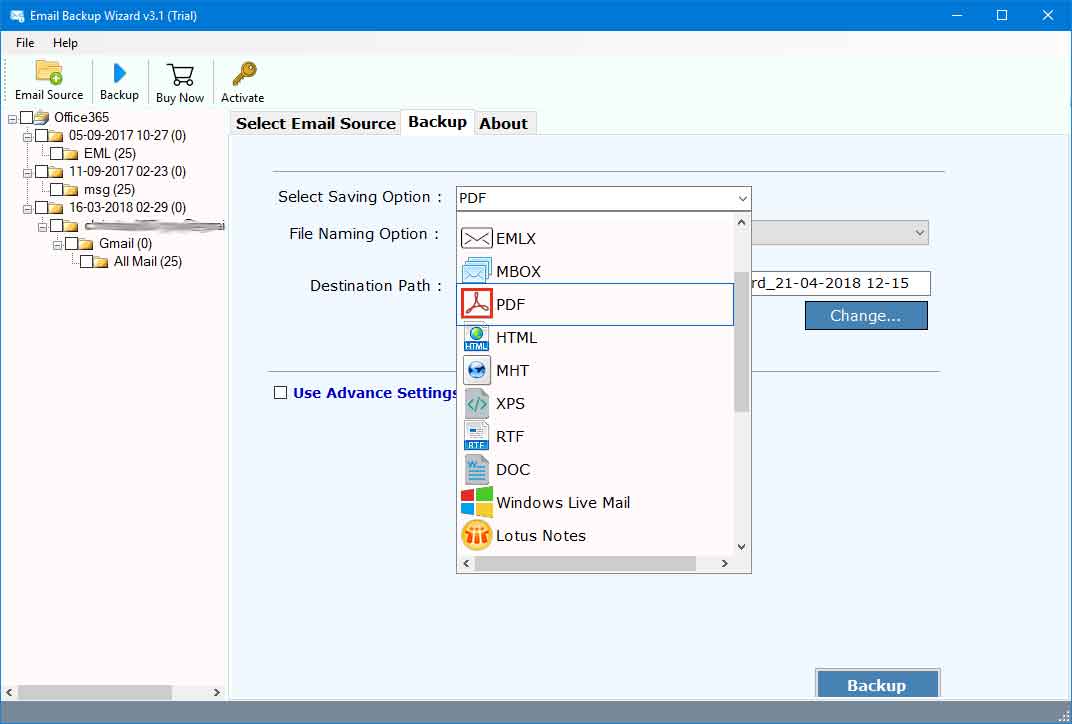This screenshot has height=724, width=1072.
Task: Click dropdown list scroll up arrow
Action: 742,222
